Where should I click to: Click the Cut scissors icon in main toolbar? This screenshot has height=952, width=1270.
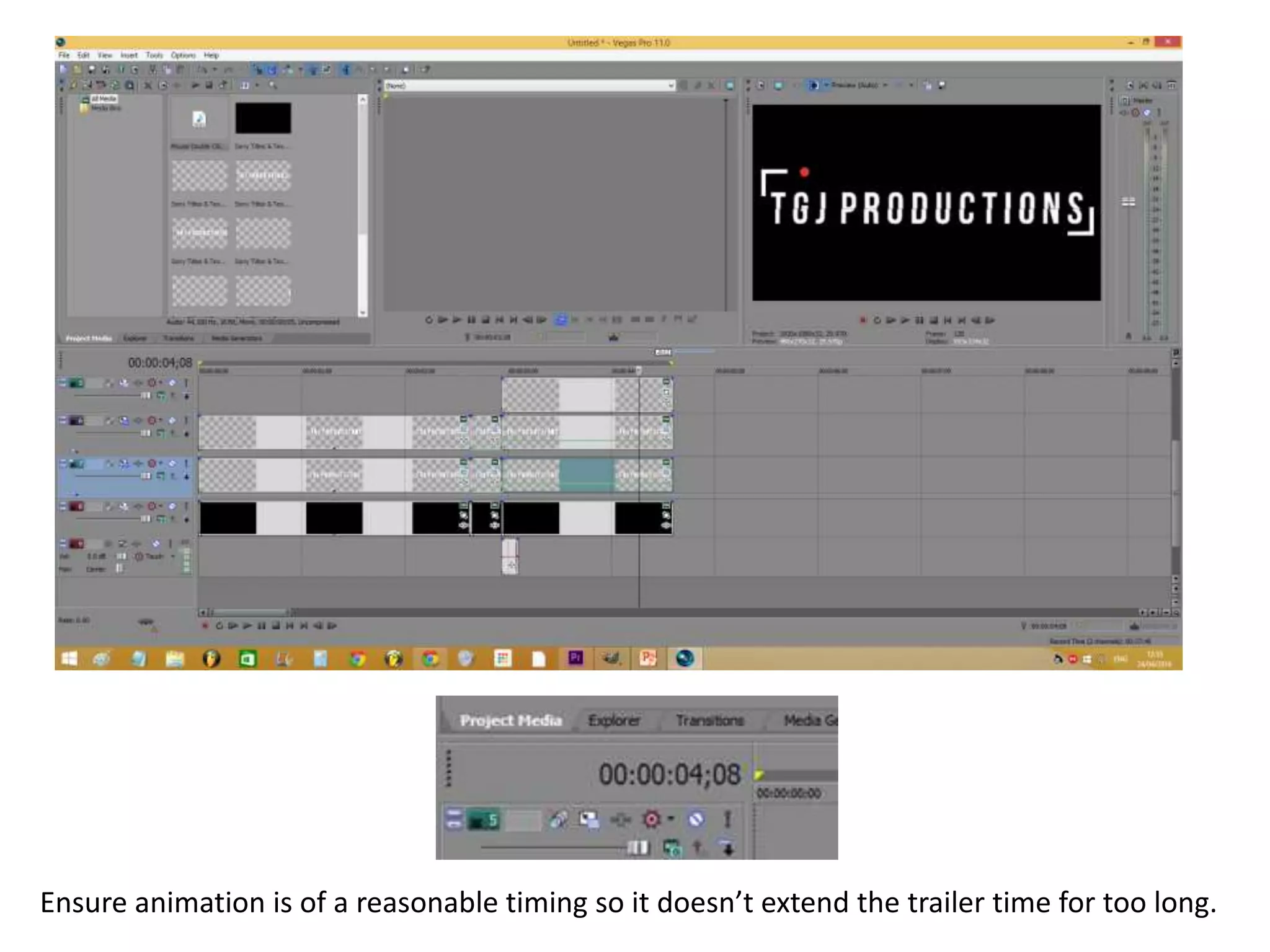153,69
